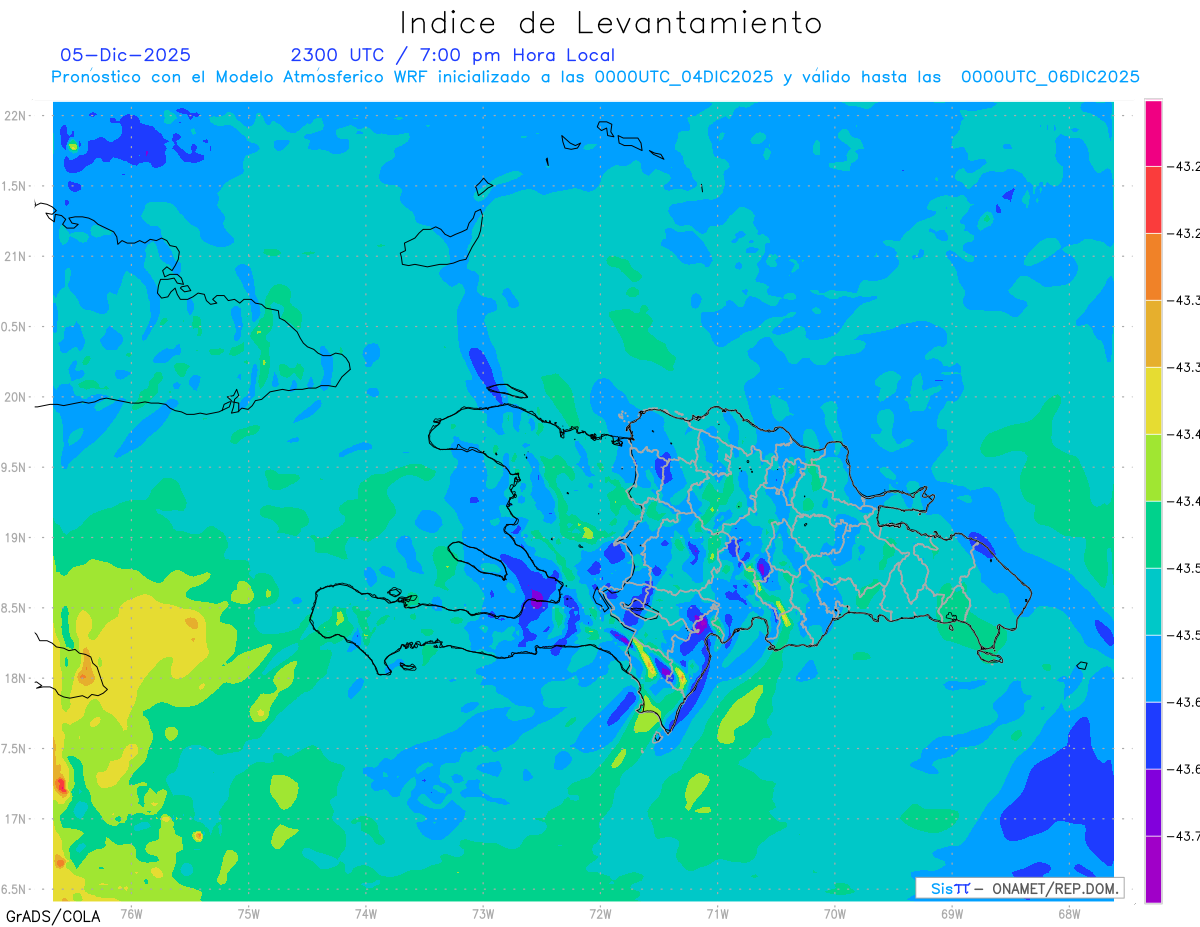This screenshot has width=1200, height=927.
Task: Select the amber-gold legend swatch
Action: pyautogui.click(x=1153, y=334)
